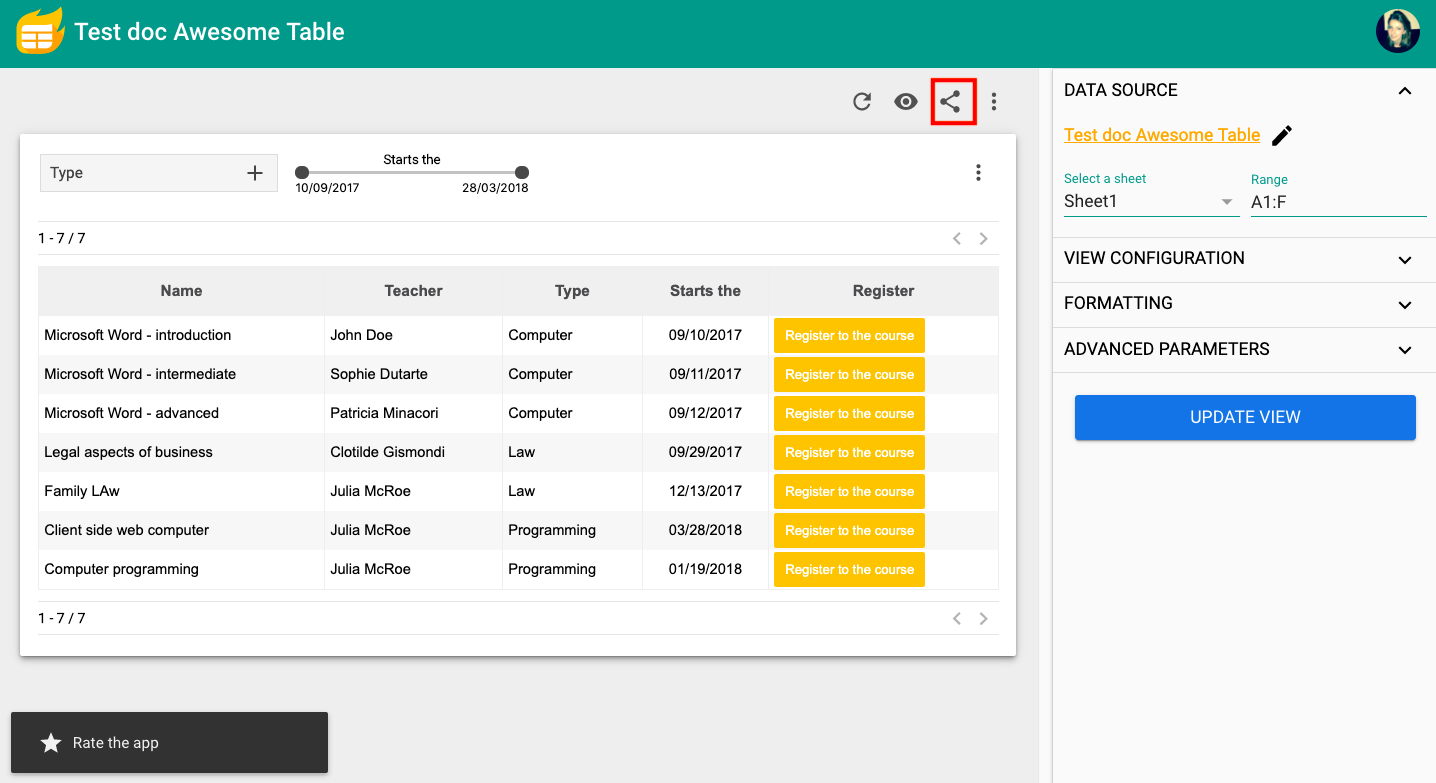Select the 'John Doe' teacher cell
Image resolution: width=1436 pixels, height=783 pixels.
(x=413, y=335)
